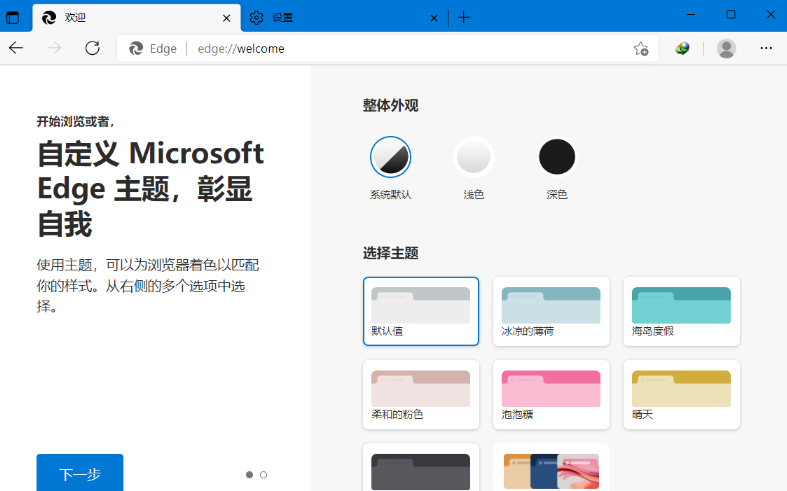
Task: Open the globe extension icon in toolbar
Action: (x=682, y=48)
